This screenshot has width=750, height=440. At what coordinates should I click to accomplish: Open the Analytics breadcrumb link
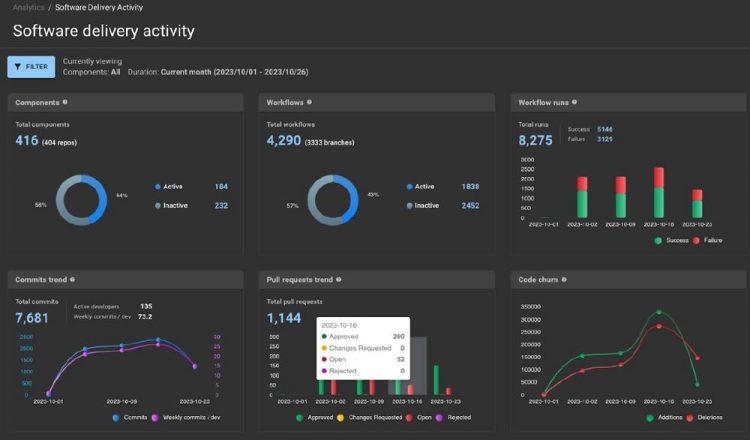[28, 7]
